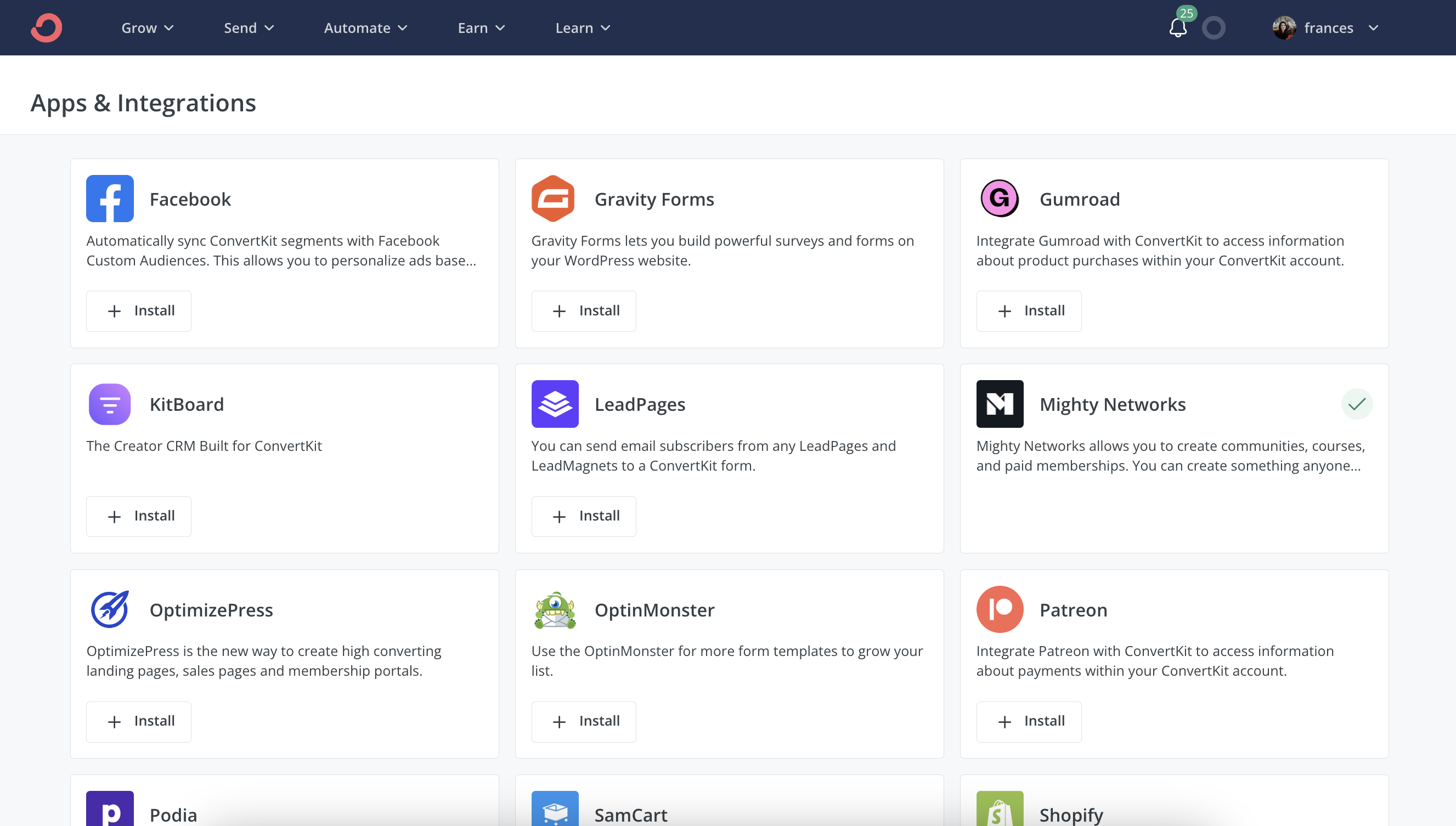The width and height of the screenshot is (1456, 826).
Task: Click the OptimizePress rocket icon
Action: pos(110,609)
